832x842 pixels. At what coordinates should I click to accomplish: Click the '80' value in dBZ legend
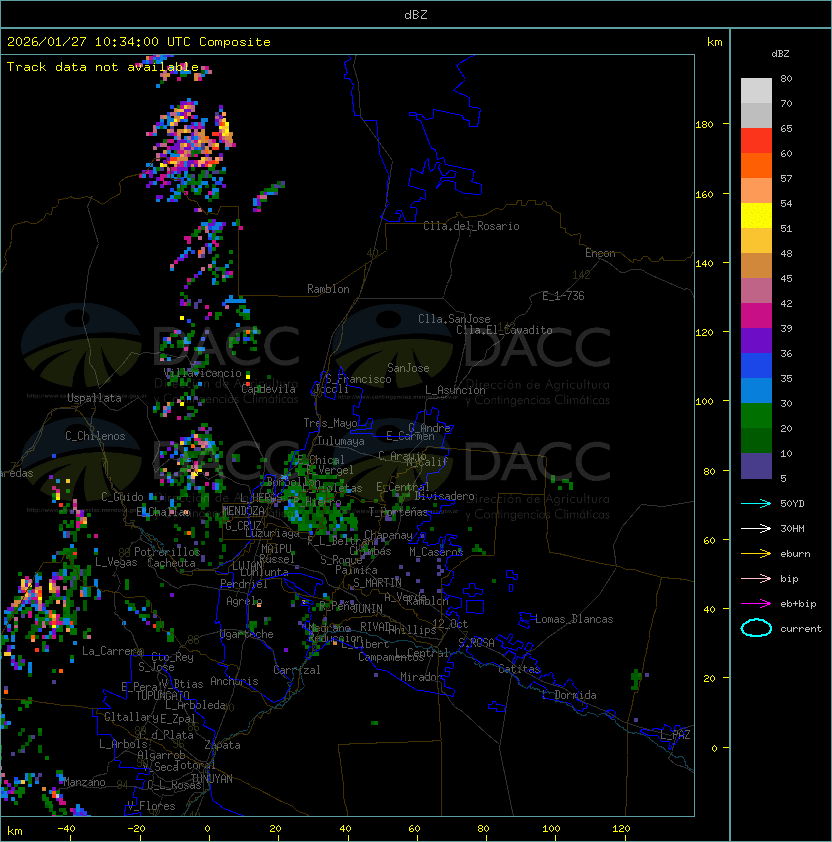[x=786, y=78]
